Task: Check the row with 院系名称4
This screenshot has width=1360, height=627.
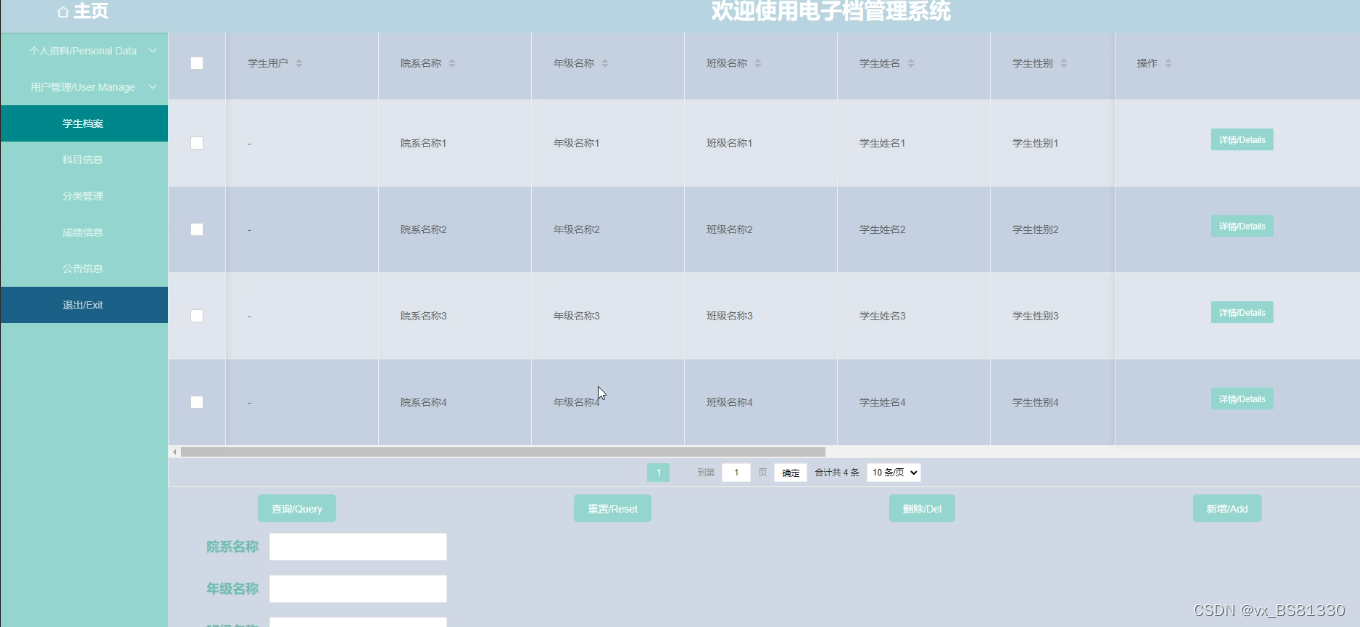Action: pos(197,402)
